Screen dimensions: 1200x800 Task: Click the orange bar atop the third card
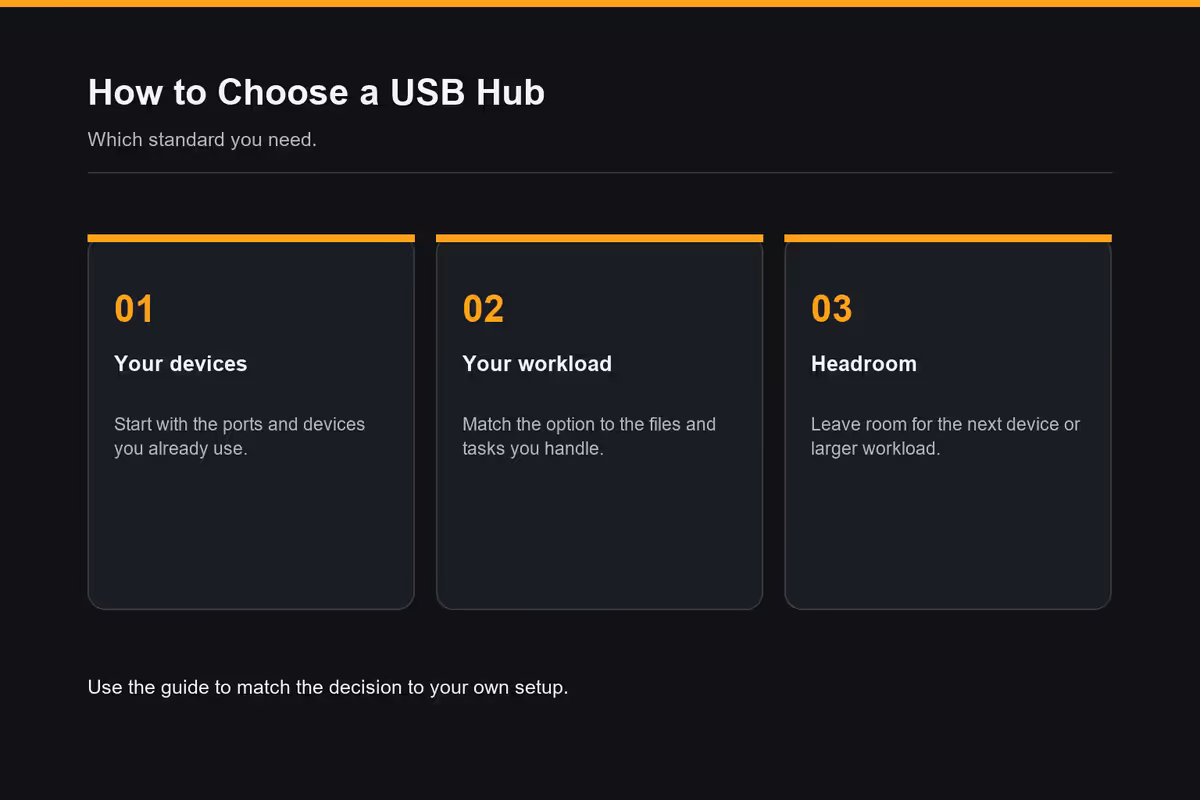948,238
